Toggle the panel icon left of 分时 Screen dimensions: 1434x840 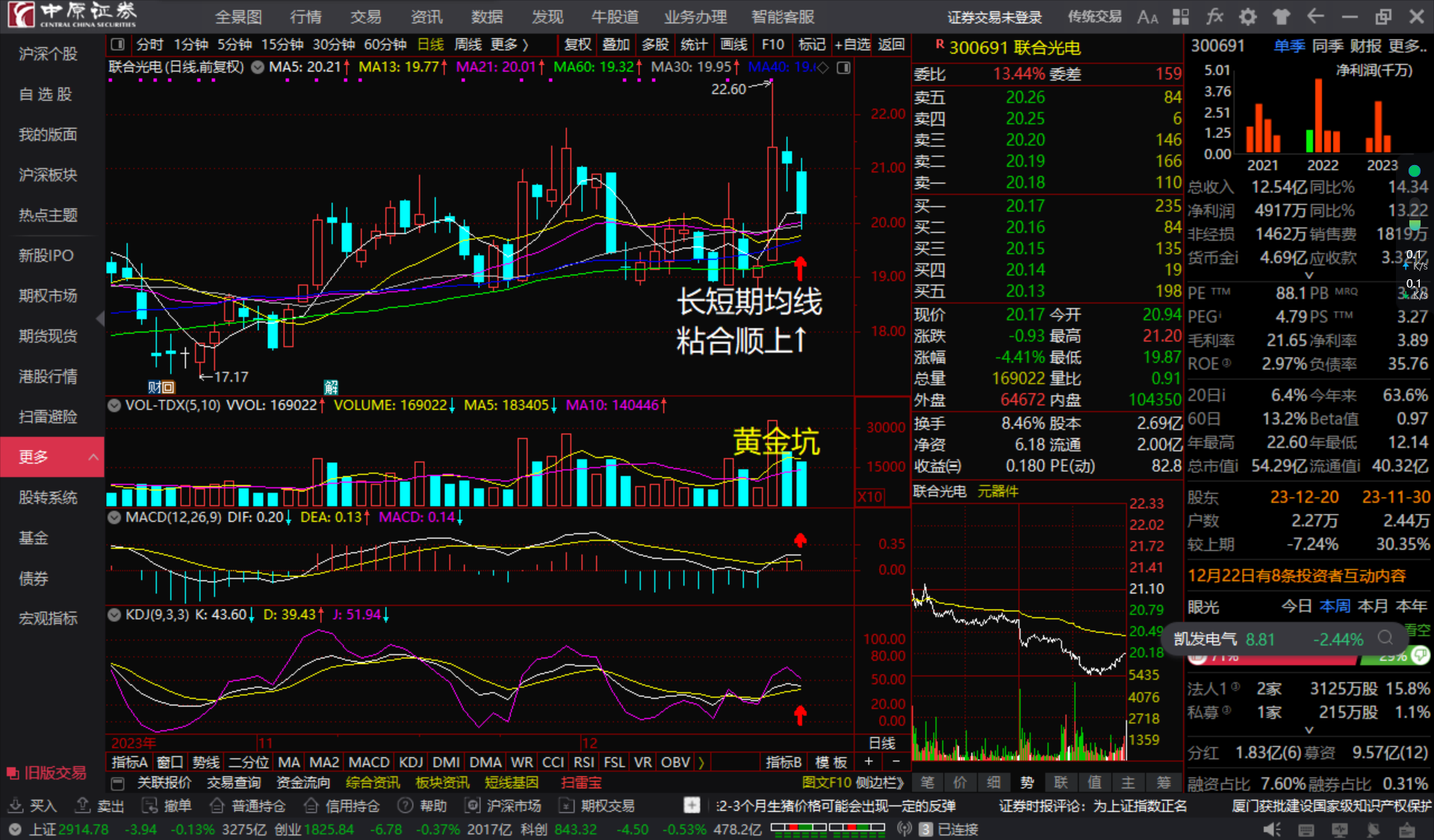click(x=117, y=45)
